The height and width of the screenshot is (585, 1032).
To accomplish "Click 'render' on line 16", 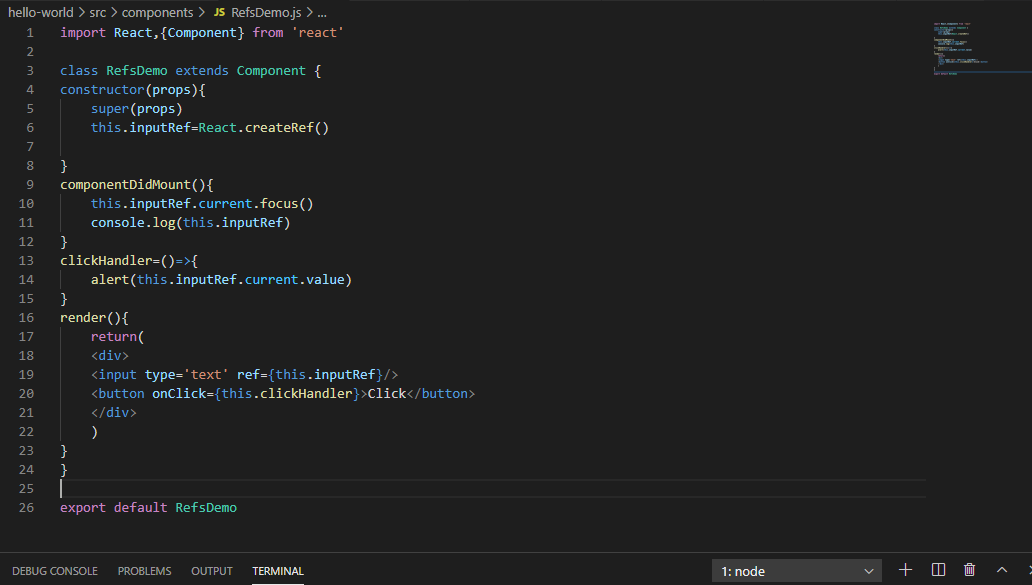I will tap(83, 318).
